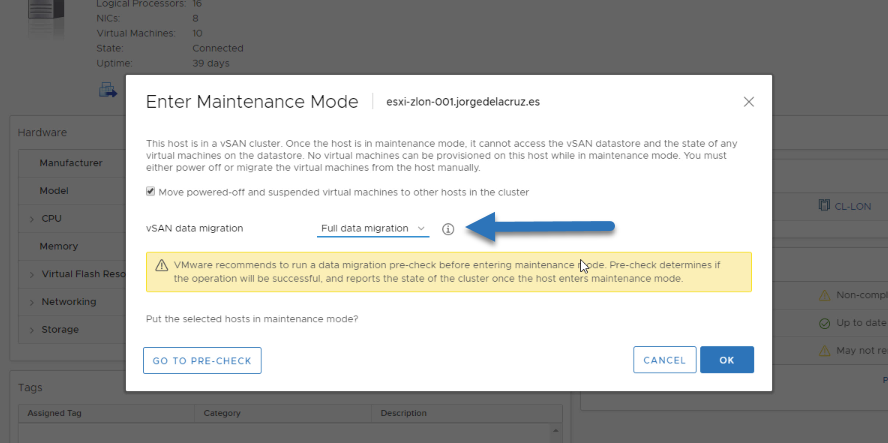Click the host name esxi-zlon-001.jorgedelacruz.es
Screen dimensions: 888x443
pos(463,102)
